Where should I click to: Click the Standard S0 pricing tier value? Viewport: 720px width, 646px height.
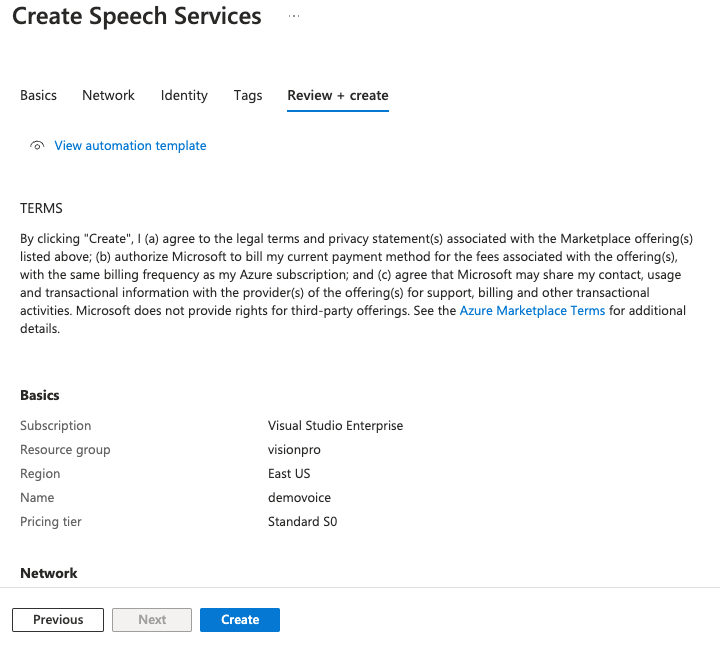pyautogui.click(x=302, y=522)
